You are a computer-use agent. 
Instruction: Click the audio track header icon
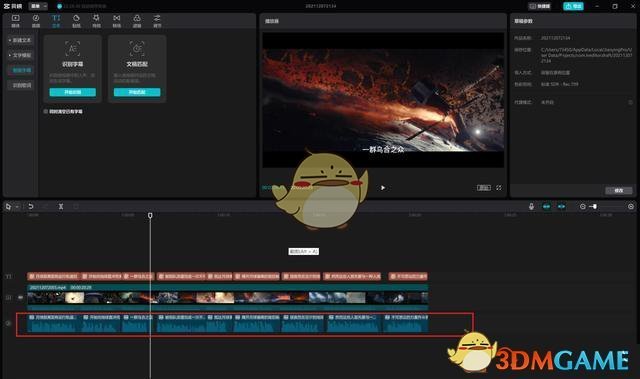[x=8, y=323]
